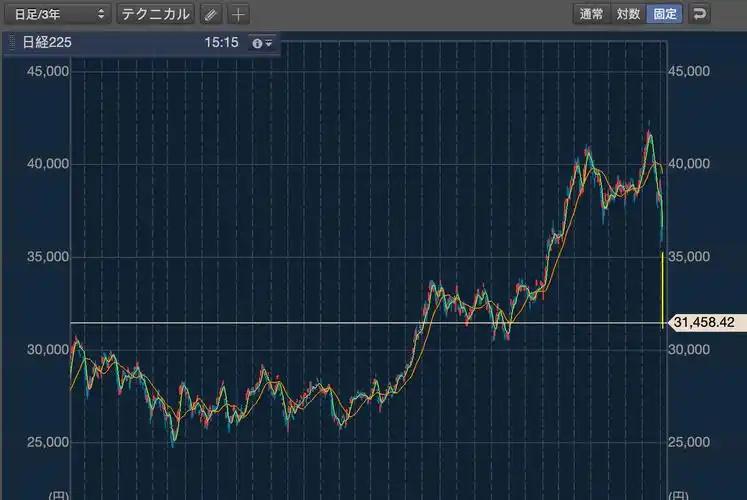Click the left-axis 45,000 label

pos(48,71)
